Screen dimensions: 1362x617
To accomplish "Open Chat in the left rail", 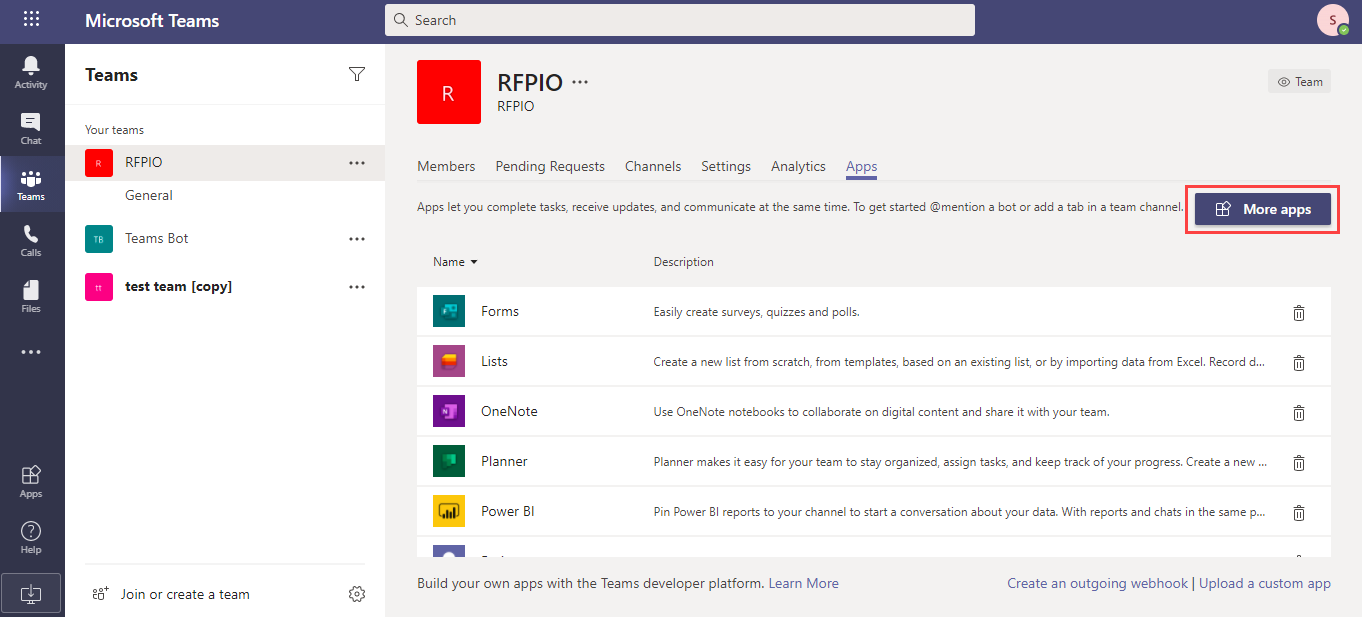I will (x=31, y=128).
